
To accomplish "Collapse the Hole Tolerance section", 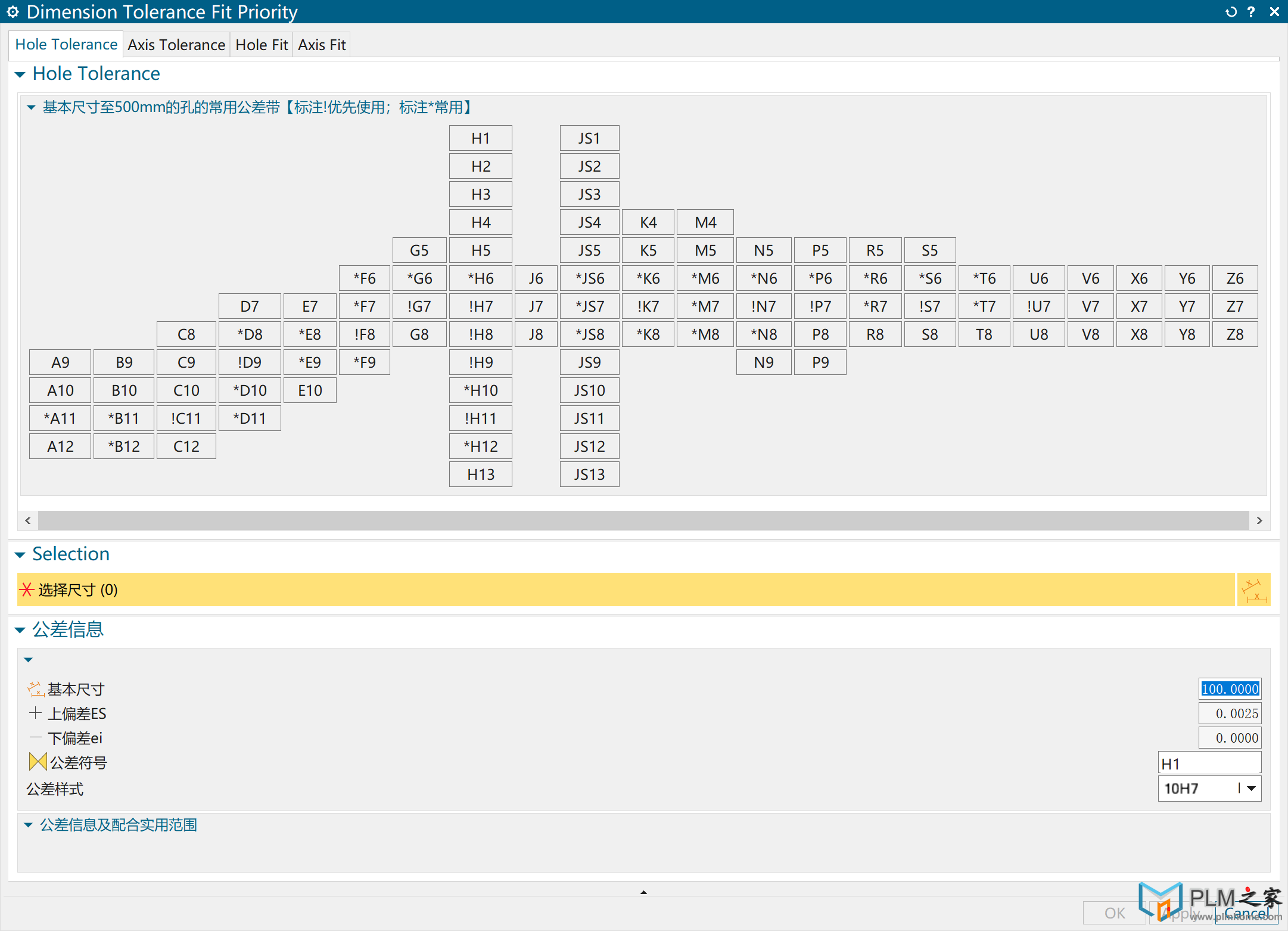I will [20, 75].
